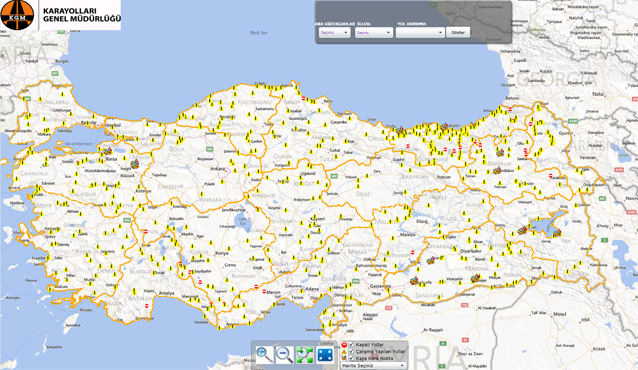Select the accident marker north of Erzurum

[x=500, y=152]
